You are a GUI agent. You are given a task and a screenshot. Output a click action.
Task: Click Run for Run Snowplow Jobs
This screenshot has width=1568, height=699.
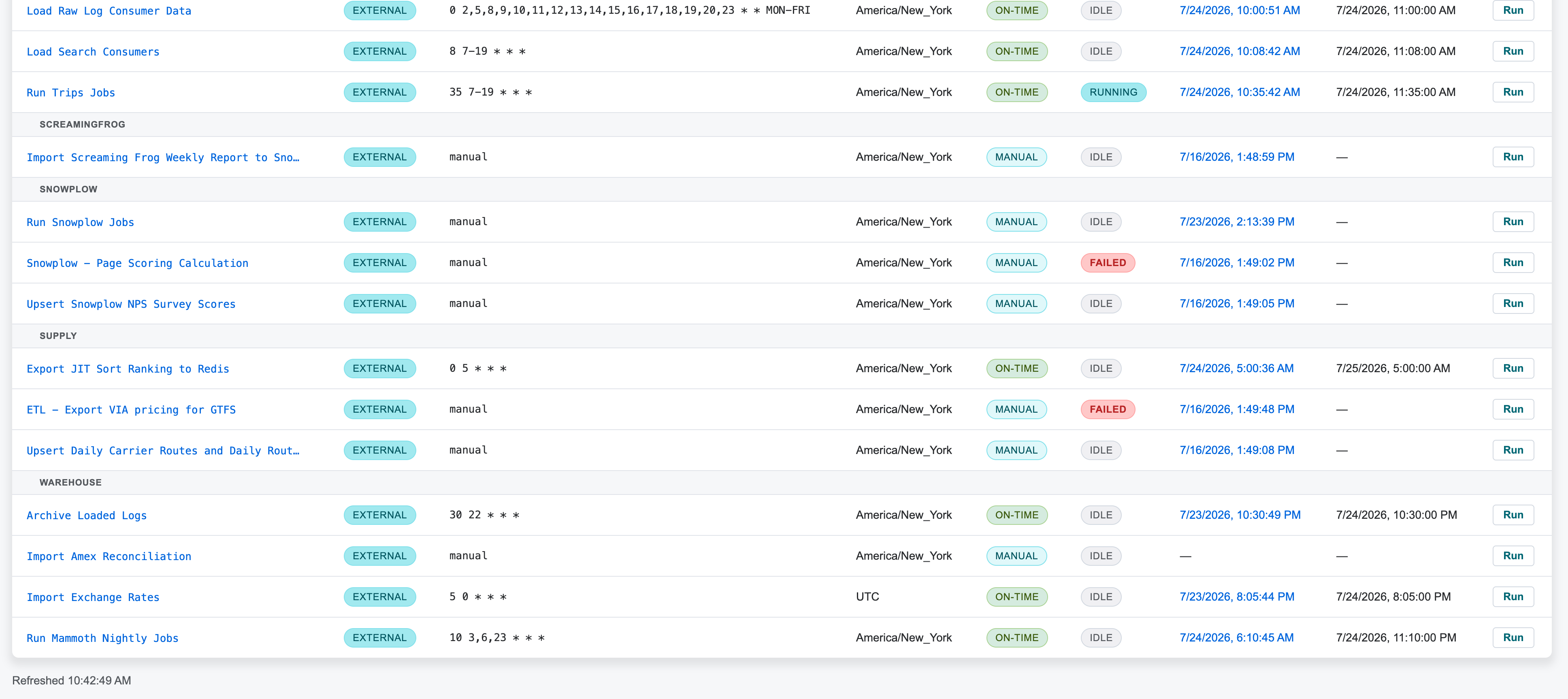point(1513,222)
